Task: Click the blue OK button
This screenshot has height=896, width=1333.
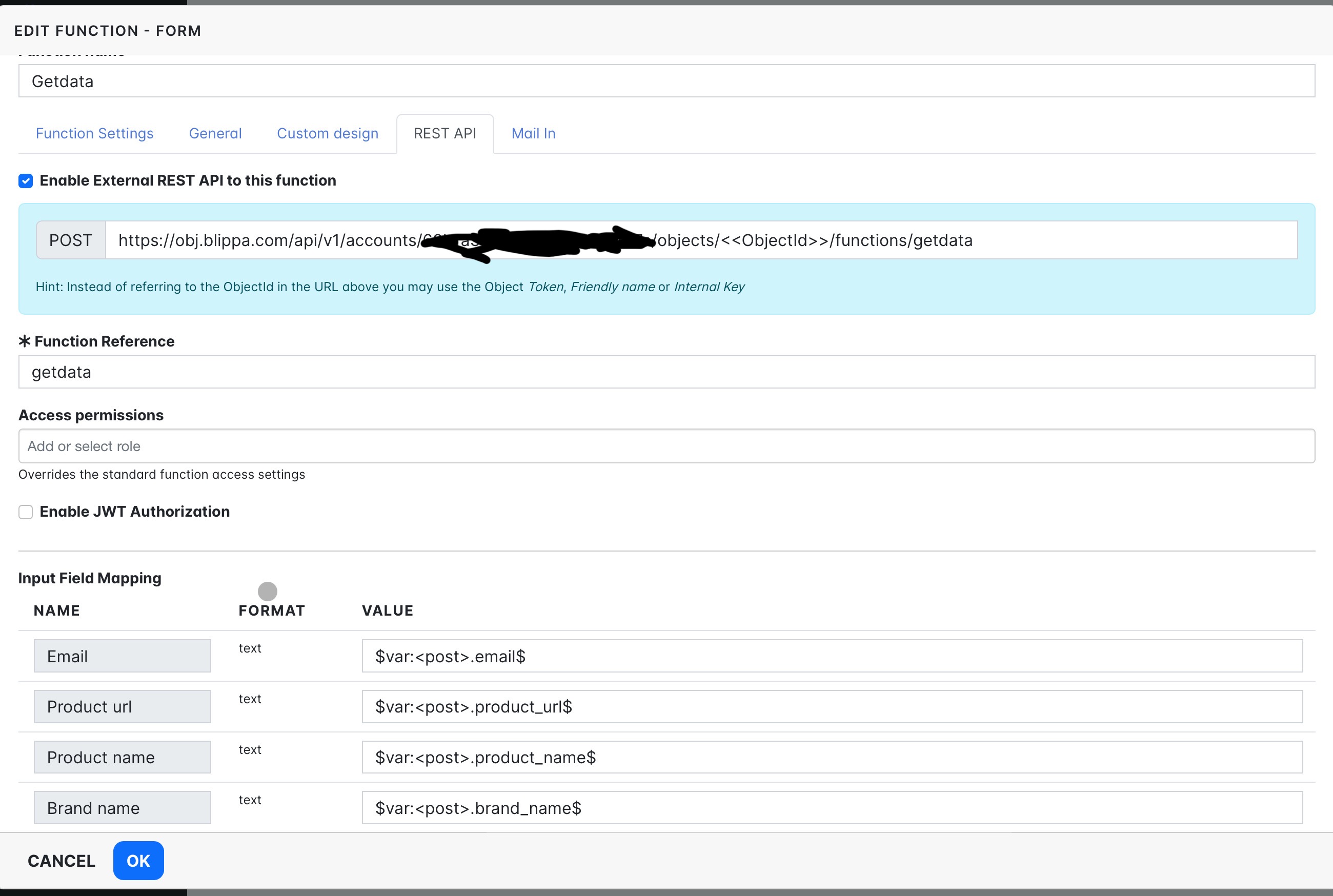Action: tap(138, 861)
